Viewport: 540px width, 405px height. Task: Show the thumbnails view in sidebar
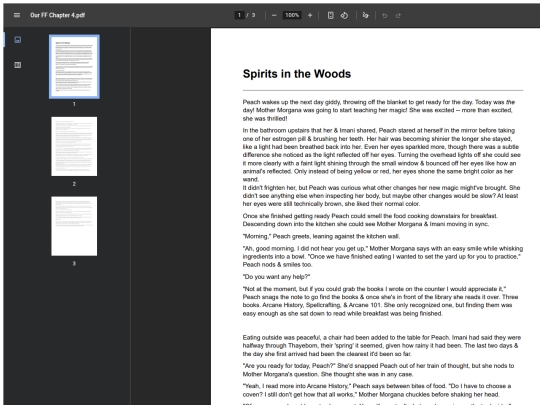[18, 40]
